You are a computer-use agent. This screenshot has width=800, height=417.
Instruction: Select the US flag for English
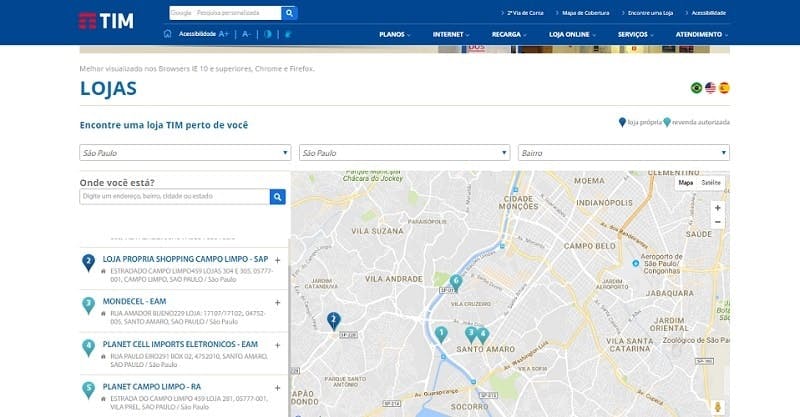point(710,88)
